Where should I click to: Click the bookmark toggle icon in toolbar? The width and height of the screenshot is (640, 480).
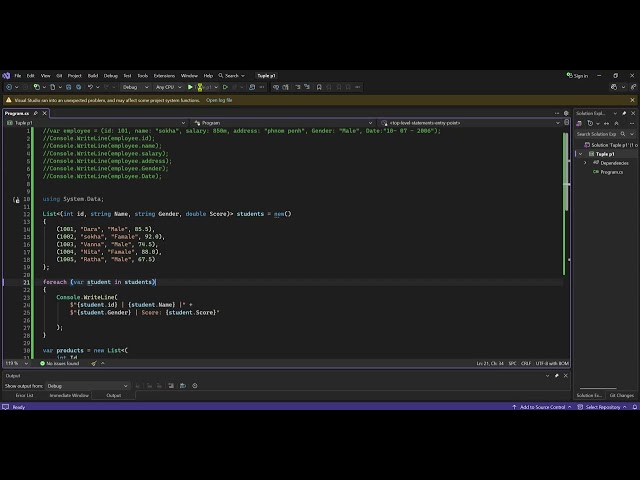[x=319, y=87]
